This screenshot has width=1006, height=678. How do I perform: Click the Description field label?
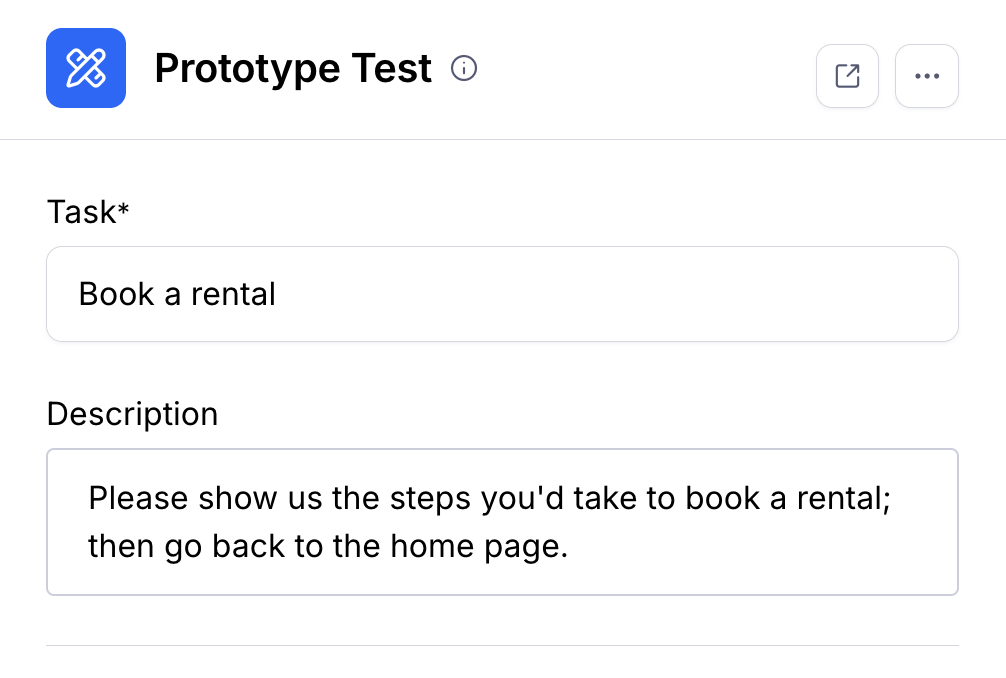[132, 414]
